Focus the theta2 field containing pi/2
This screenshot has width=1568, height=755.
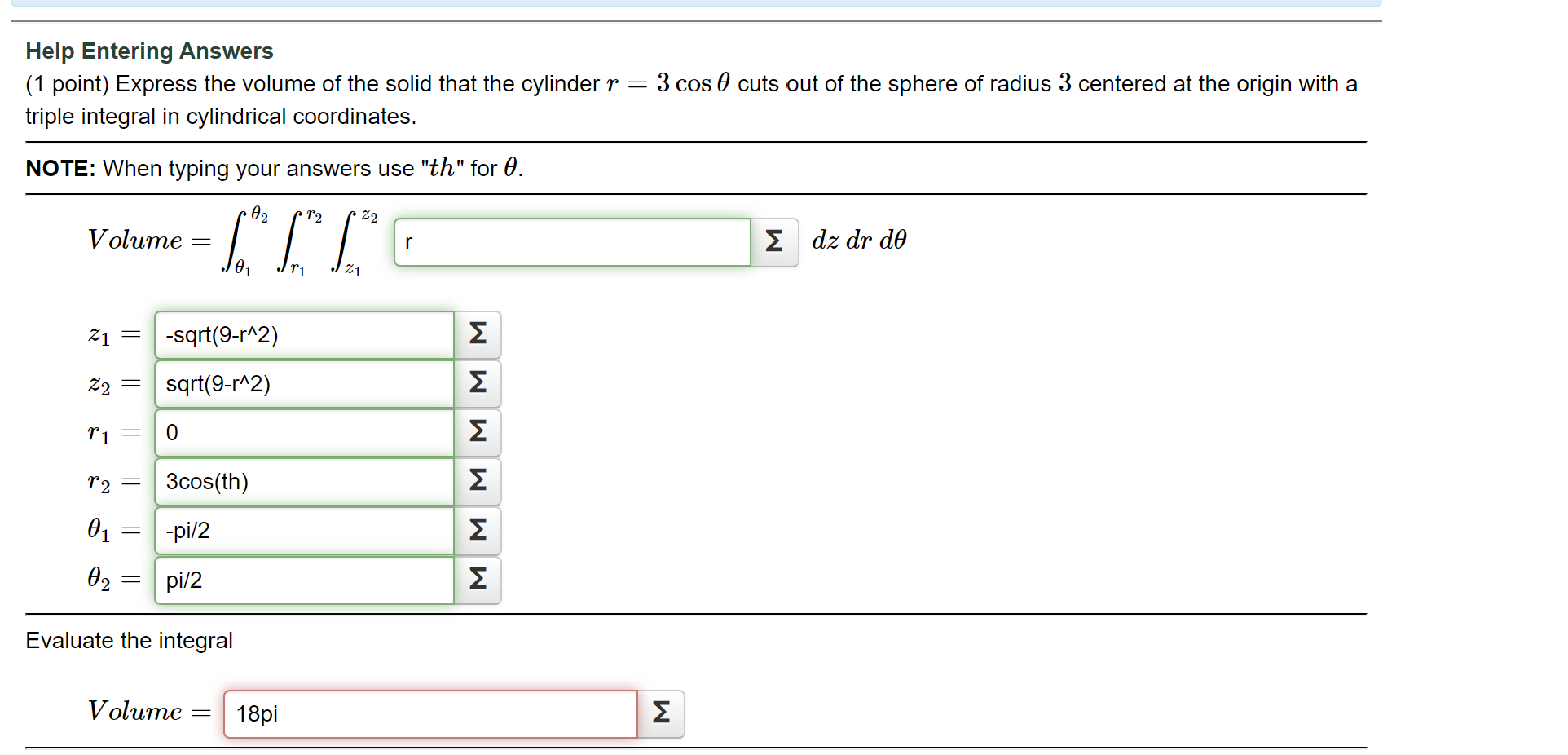coord(303,580)
